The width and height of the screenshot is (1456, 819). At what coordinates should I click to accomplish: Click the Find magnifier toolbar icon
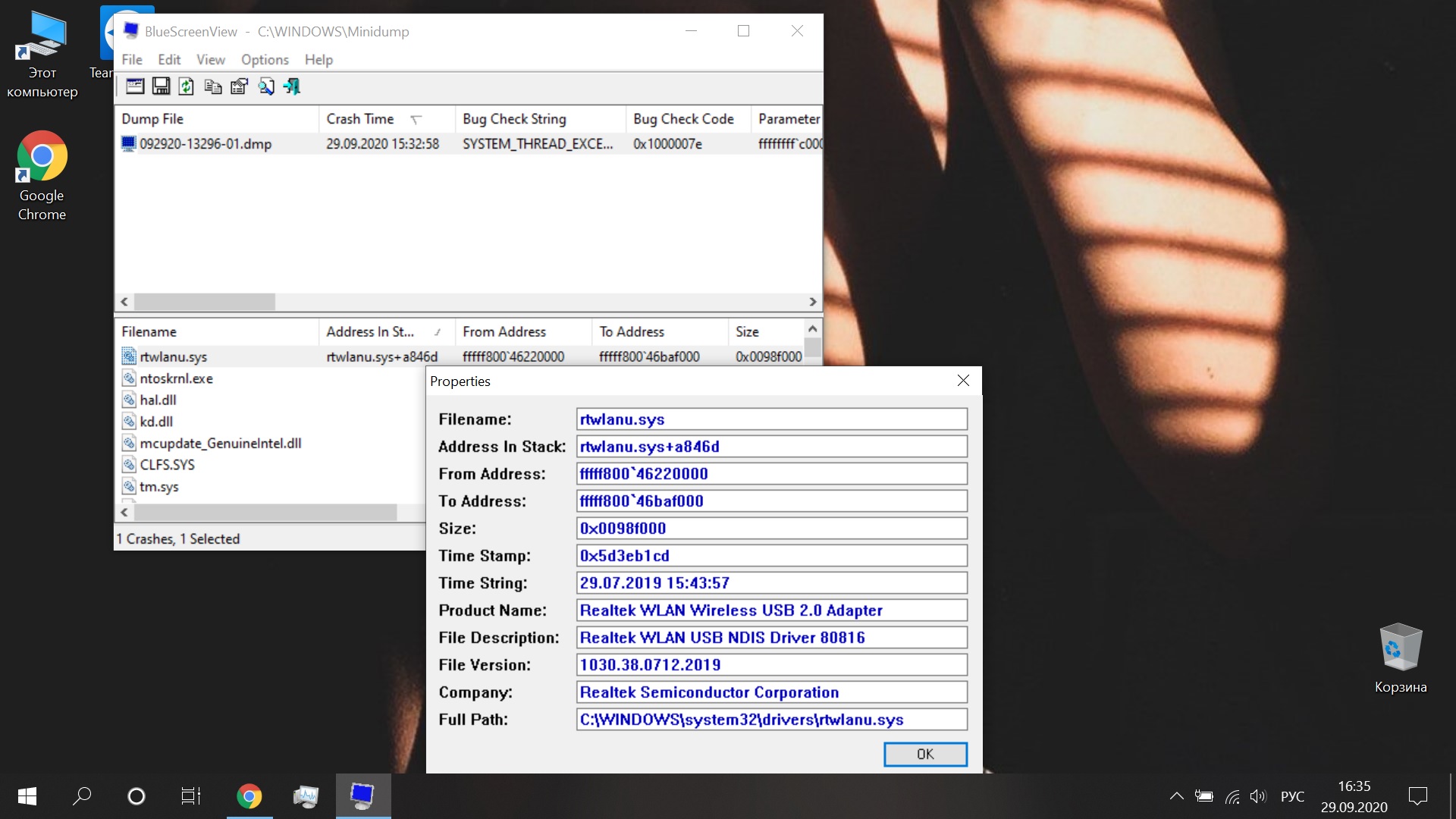tap(265, 86)
